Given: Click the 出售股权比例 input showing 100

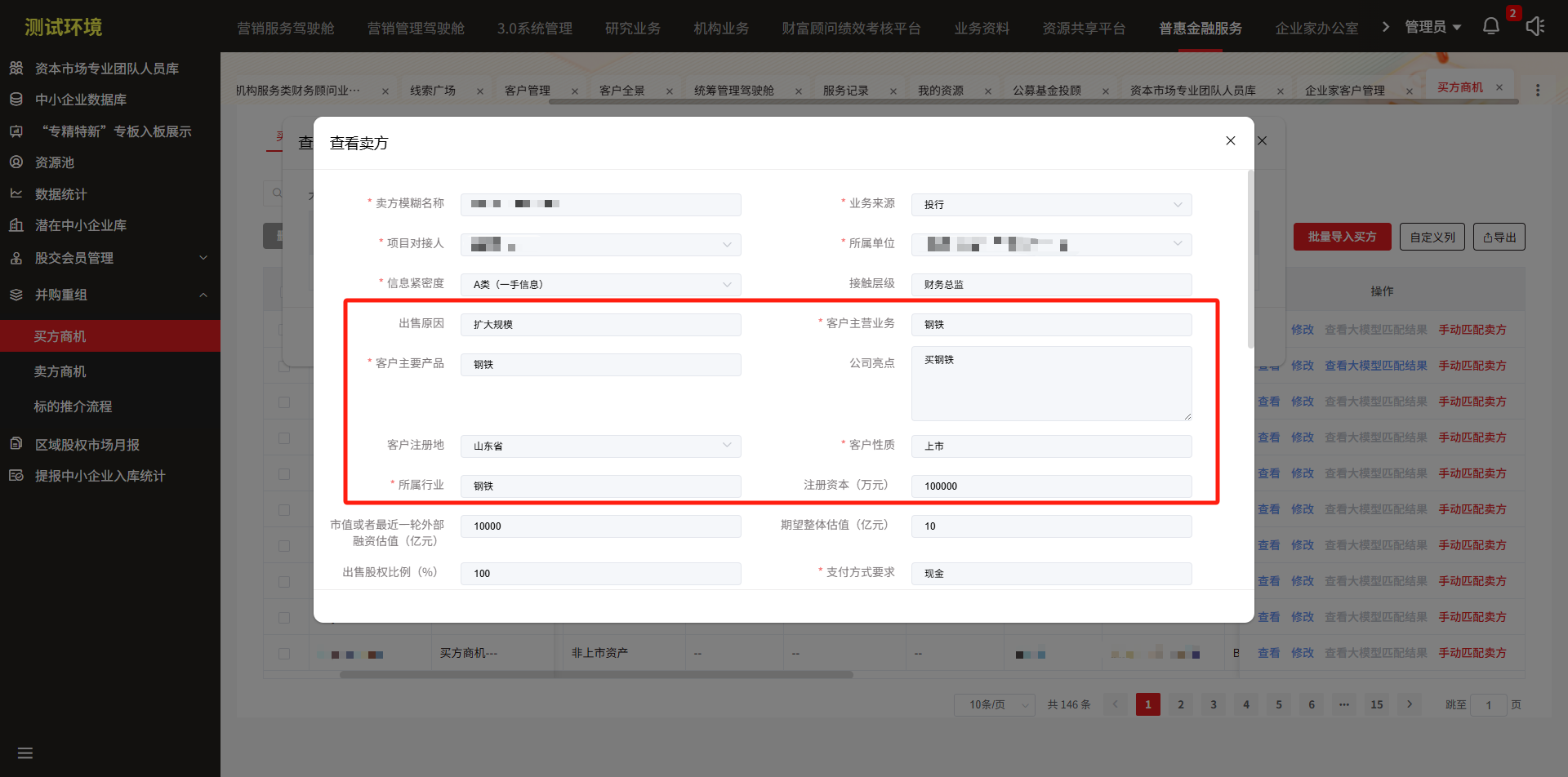Looking at the screenshot, I should point(600,574).
